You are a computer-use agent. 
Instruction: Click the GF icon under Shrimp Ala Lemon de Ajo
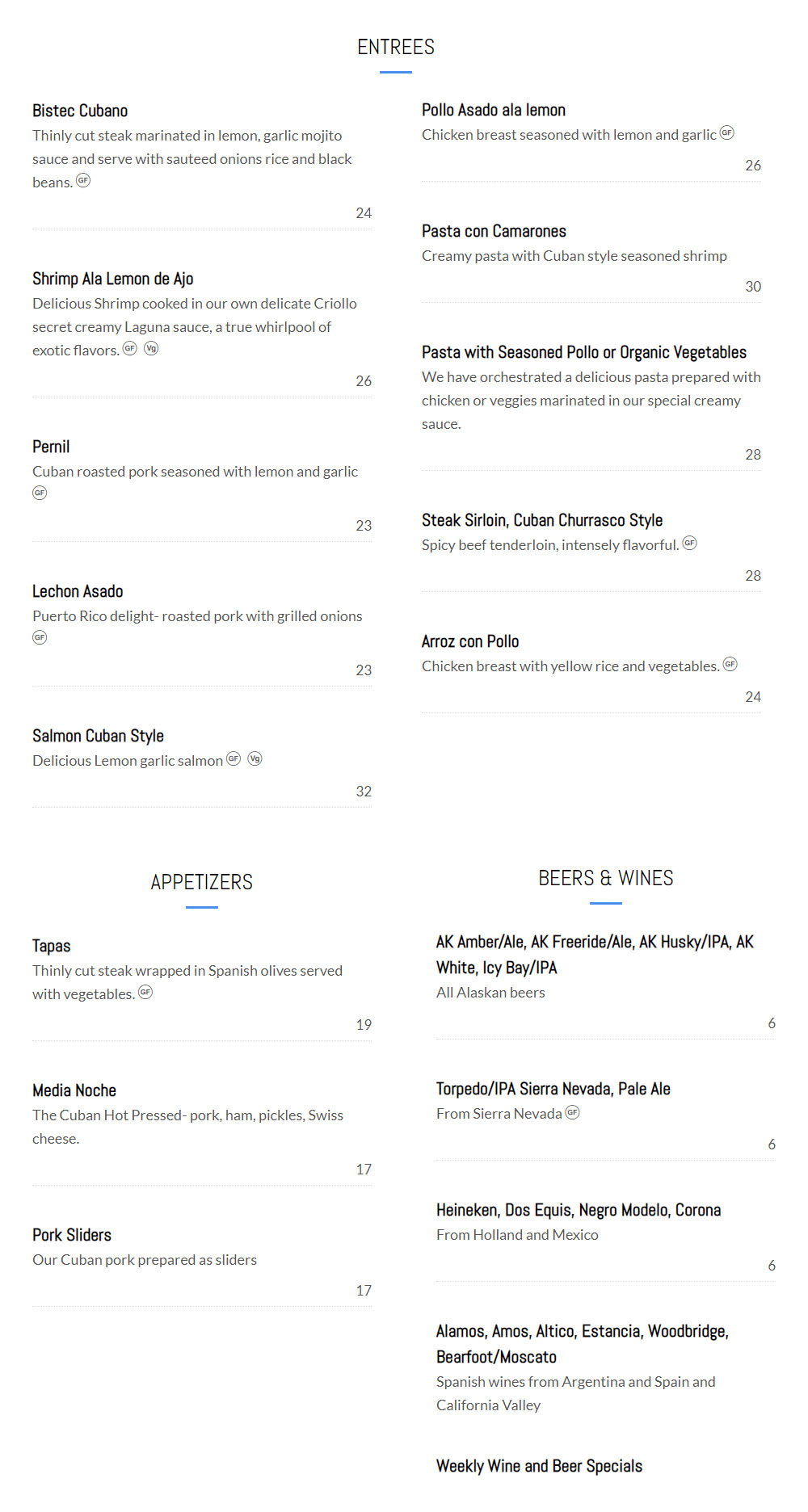[130, 348]
